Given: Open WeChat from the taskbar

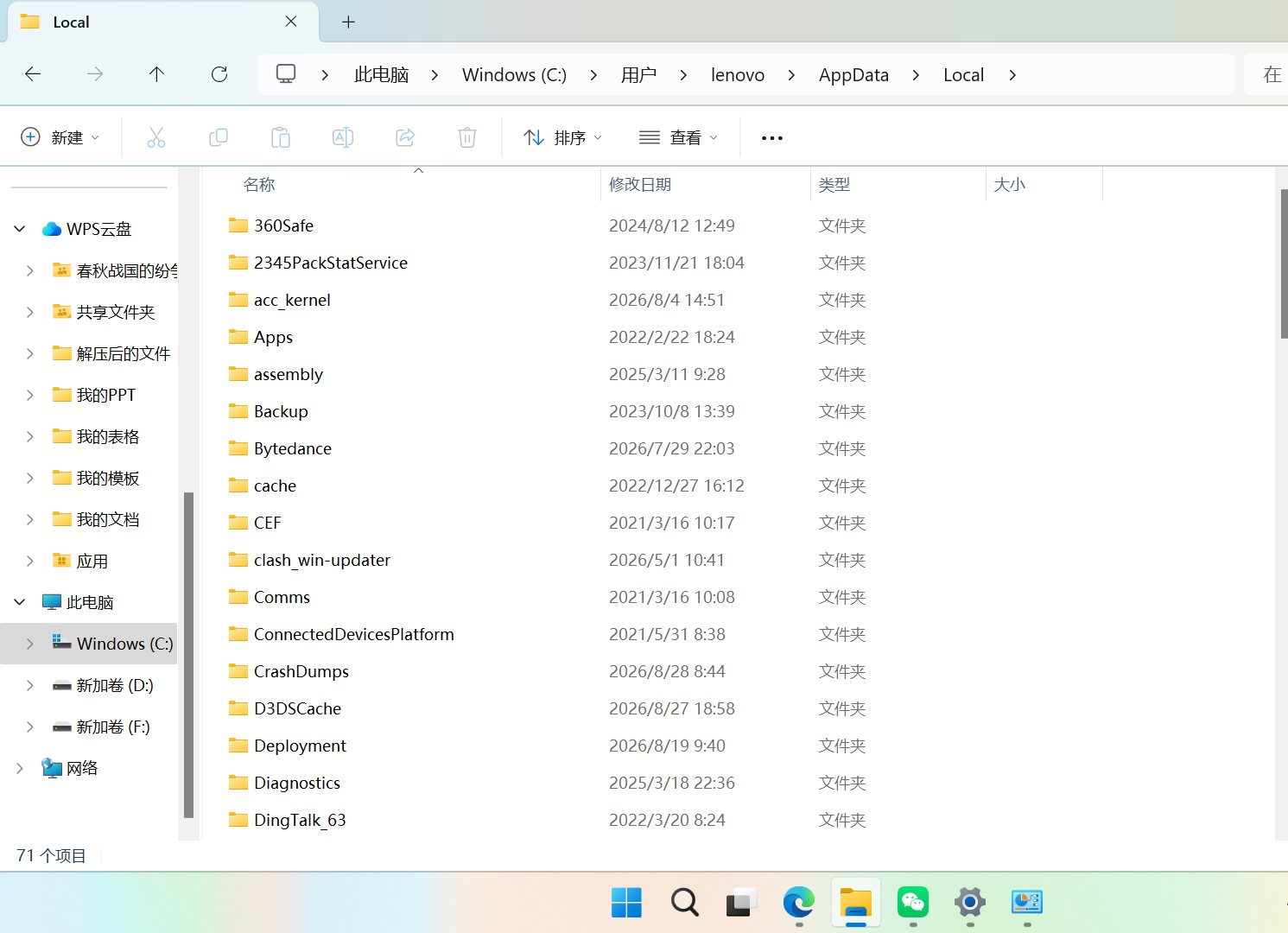Looking at the screenshot, I should click(913, 903).
